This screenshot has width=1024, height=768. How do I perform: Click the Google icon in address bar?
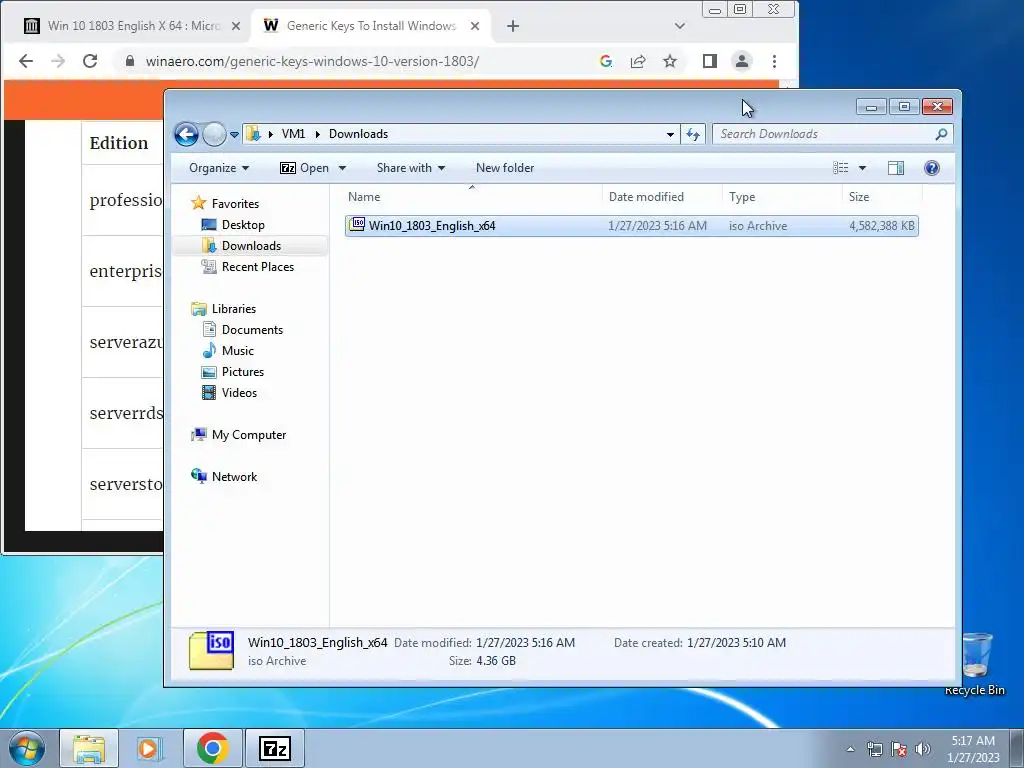point(605,61)
